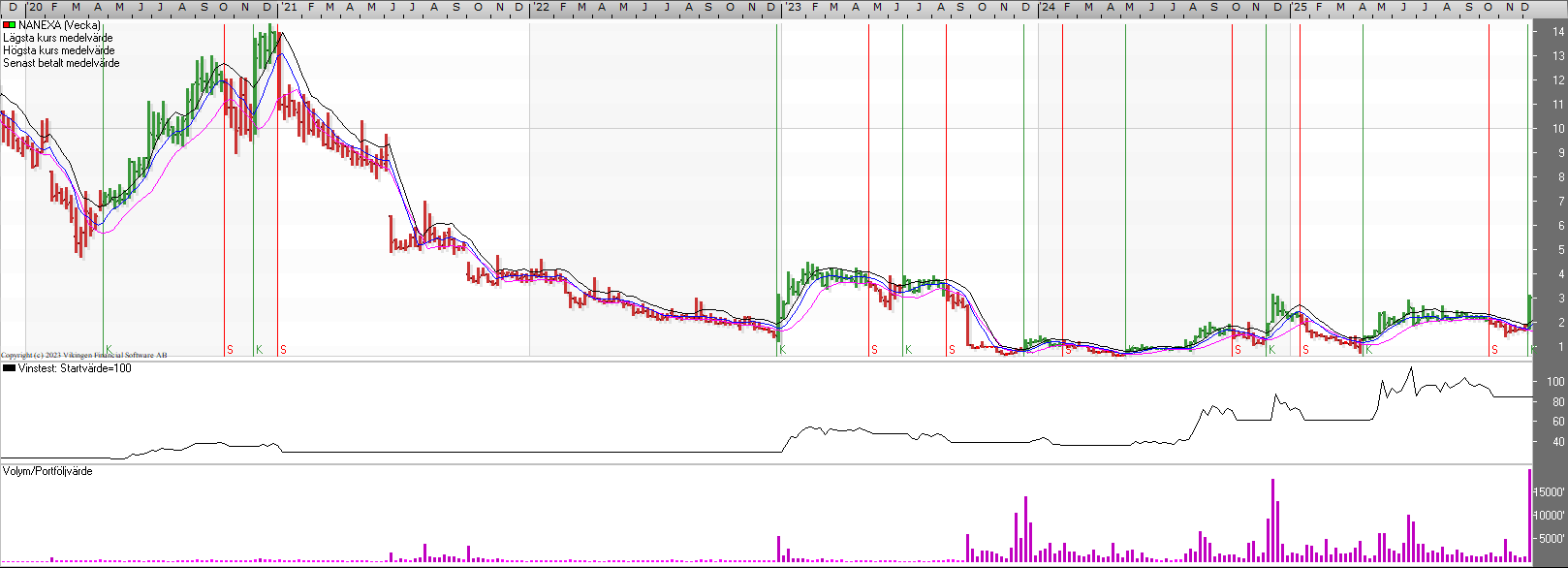The image size is (1568, 568).
Task: Click the S sell marker in September 2023
Action: pos(952,350)
